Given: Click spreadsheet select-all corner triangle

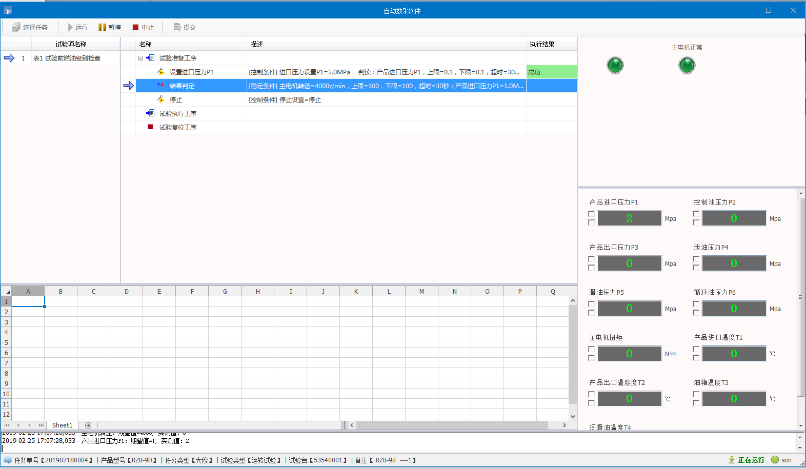Looking at the screenshot, I should pos(6,292).
